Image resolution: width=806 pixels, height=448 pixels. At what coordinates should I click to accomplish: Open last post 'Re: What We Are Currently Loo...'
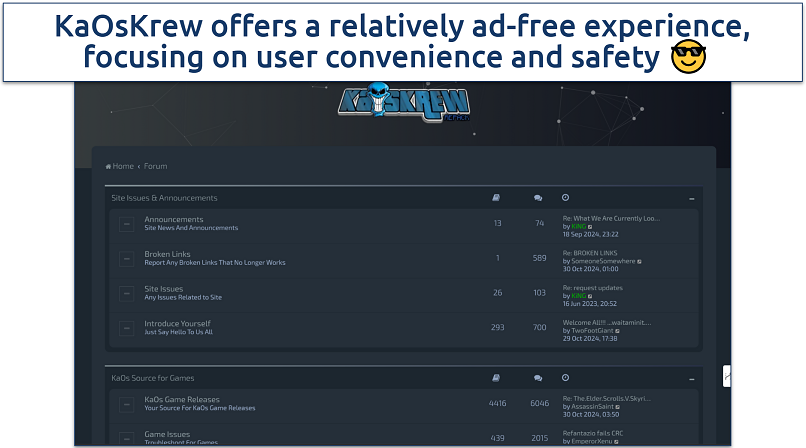coord(611,218)
